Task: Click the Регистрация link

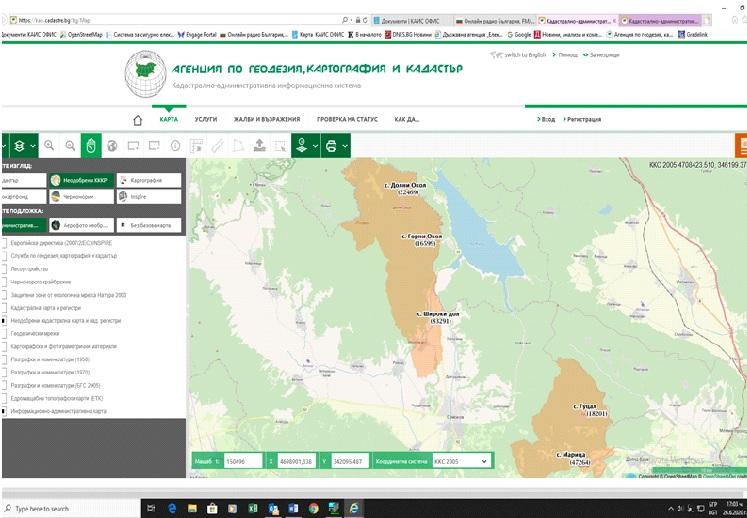Action: tap(582, 120)
